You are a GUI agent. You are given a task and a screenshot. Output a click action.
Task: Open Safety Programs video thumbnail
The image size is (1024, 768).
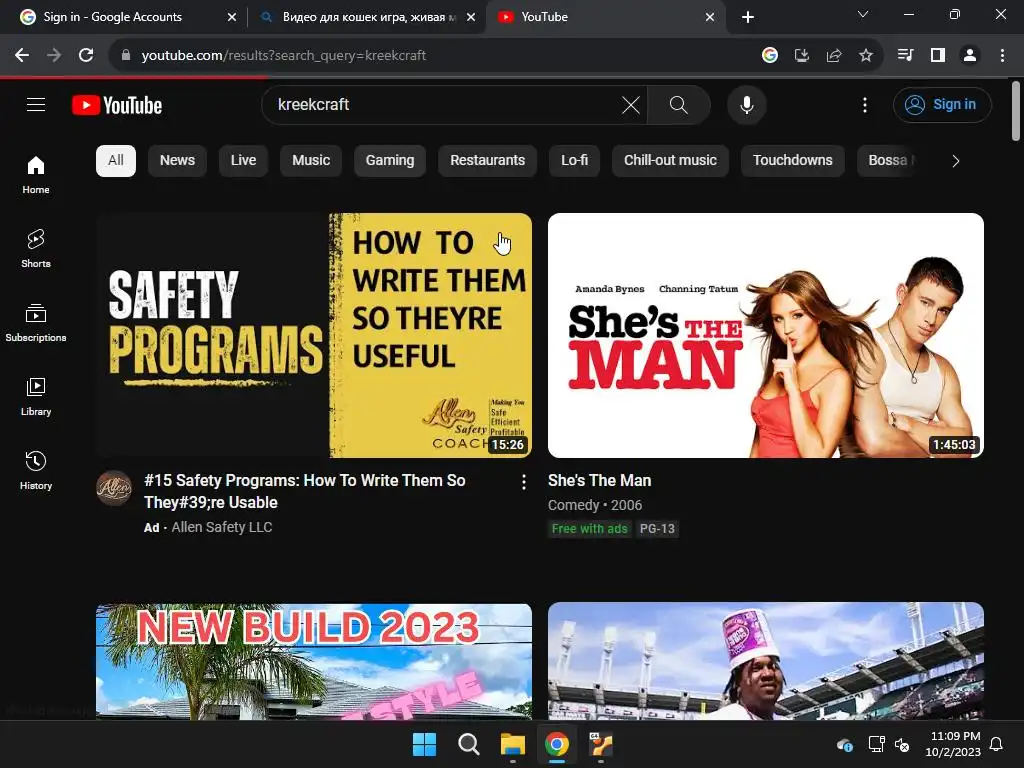coord(313,335)
